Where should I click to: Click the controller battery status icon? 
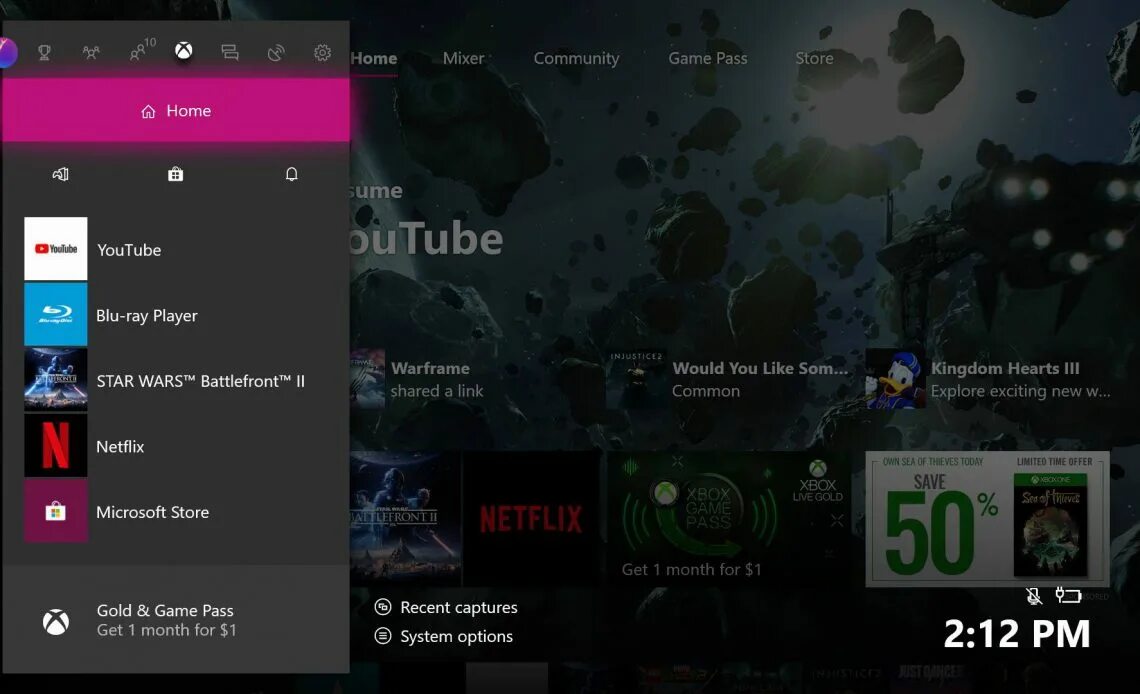click(x=1068, y=595)
